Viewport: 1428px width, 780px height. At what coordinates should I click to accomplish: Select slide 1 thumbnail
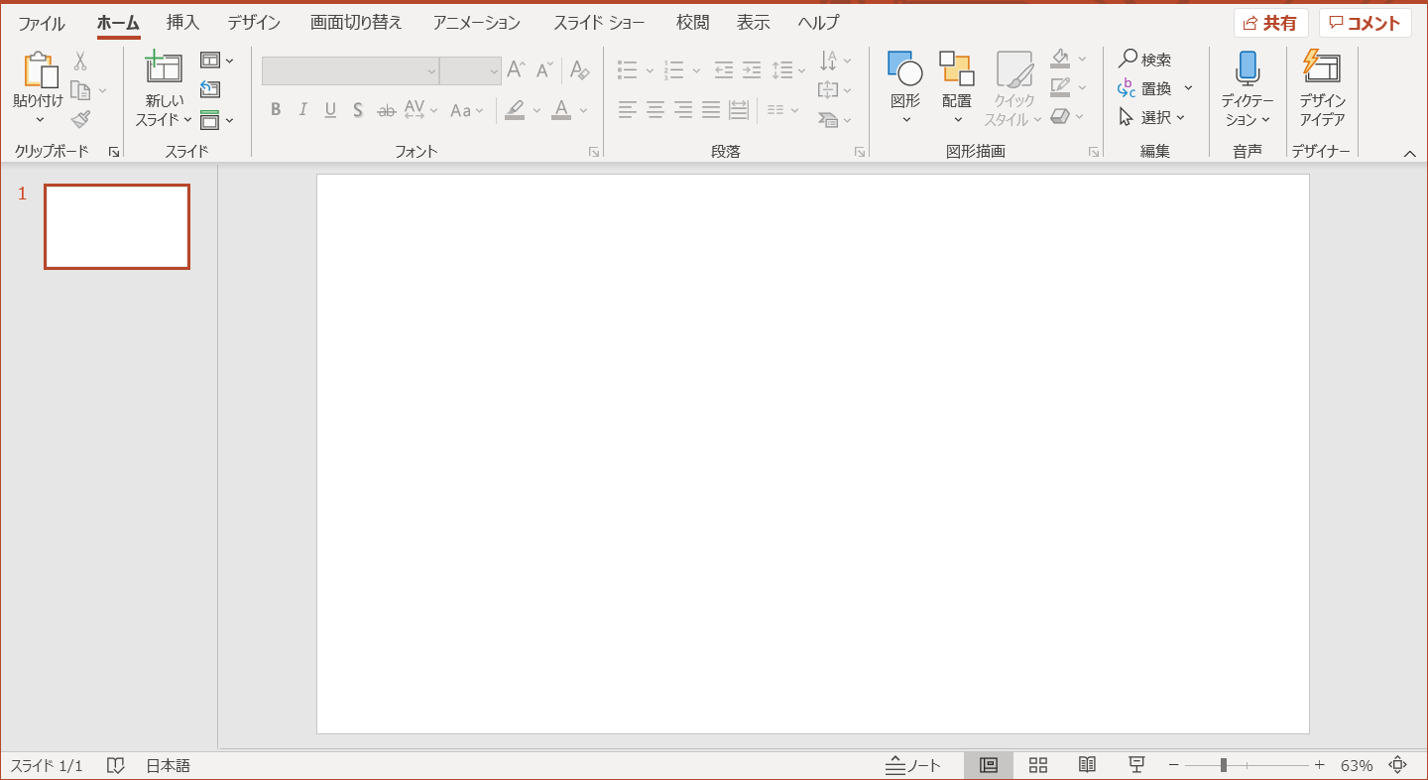pos(117,227)
